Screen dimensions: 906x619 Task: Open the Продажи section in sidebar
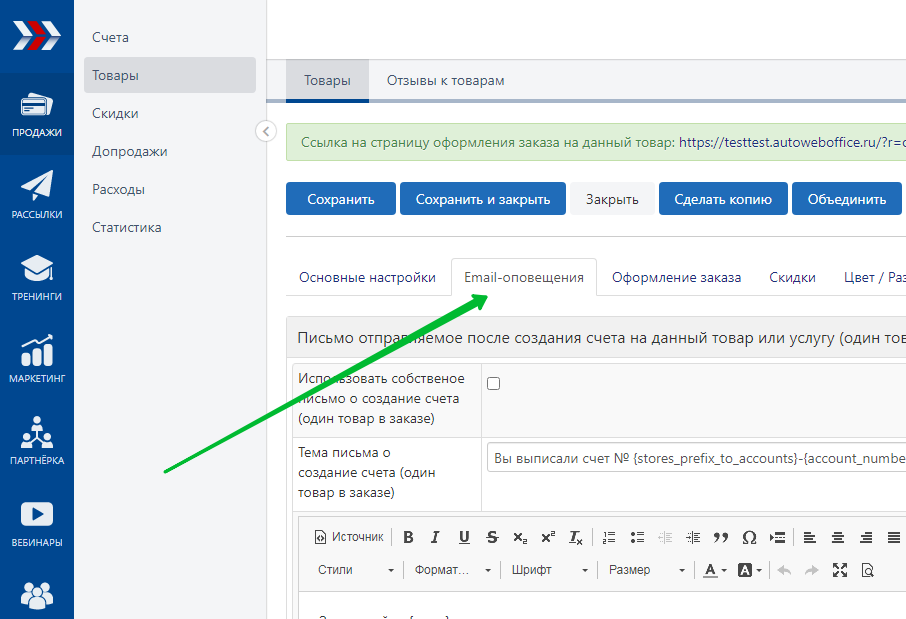coord(37,114)
